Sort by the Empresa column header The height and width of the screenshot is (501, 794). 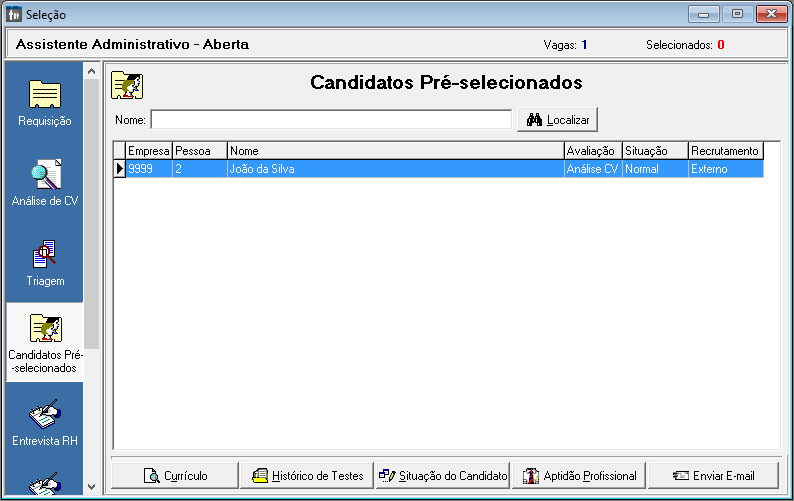(x=148, y=151)
